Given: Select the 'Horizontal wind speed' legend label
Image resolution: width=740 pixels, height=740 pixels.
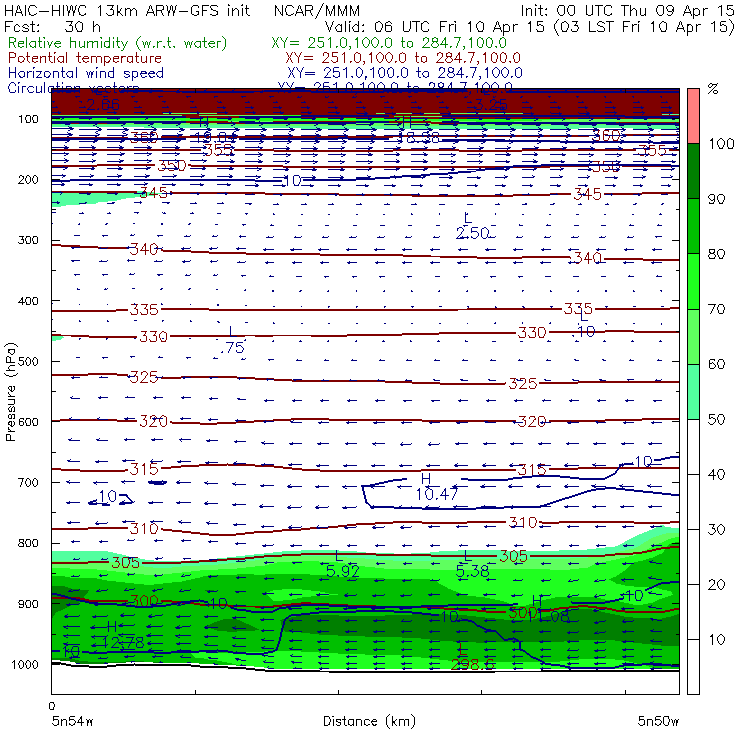Looking at the screenshot, I should (86, 73).
